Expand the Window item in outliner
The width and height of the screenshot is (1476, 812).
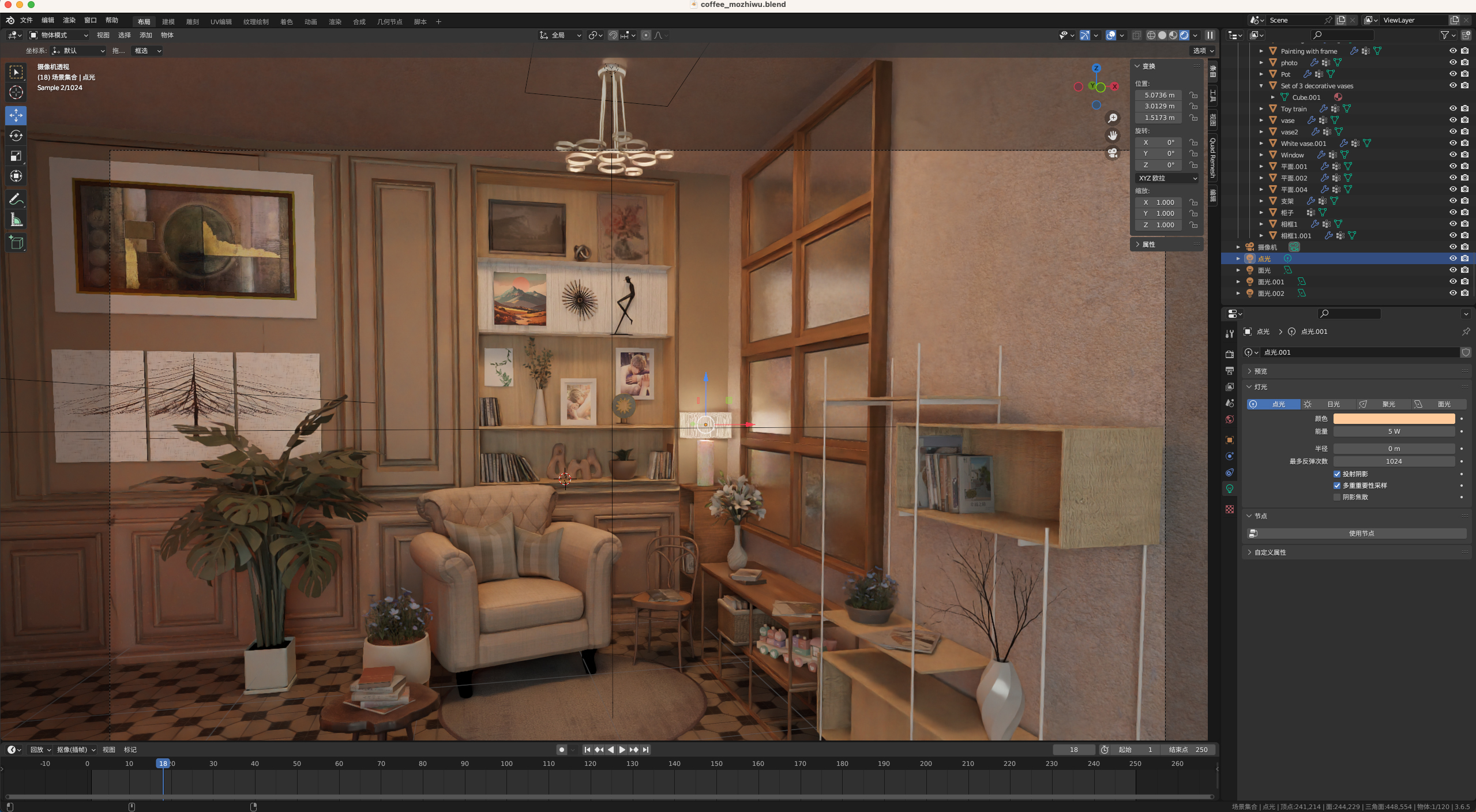[x=1261, y=155]
